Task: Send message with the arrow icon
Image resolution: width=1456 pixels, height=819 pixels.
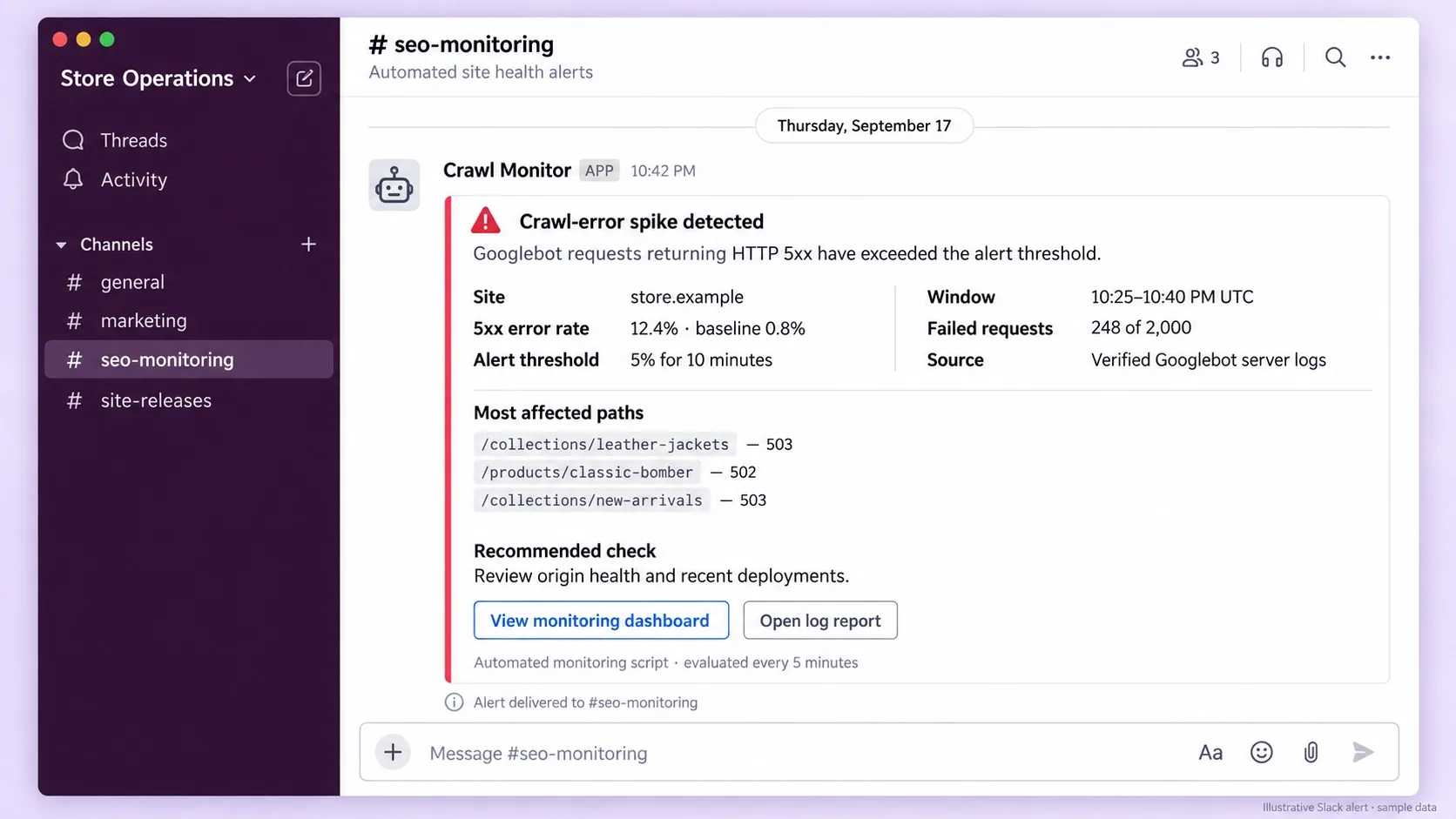Action: point(1363,752)
